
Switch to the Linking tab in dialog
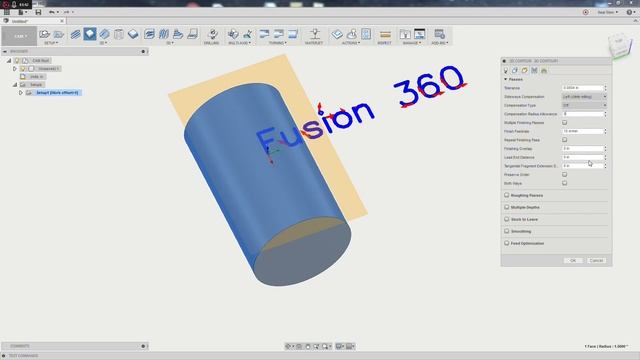[x=544, y=71]
